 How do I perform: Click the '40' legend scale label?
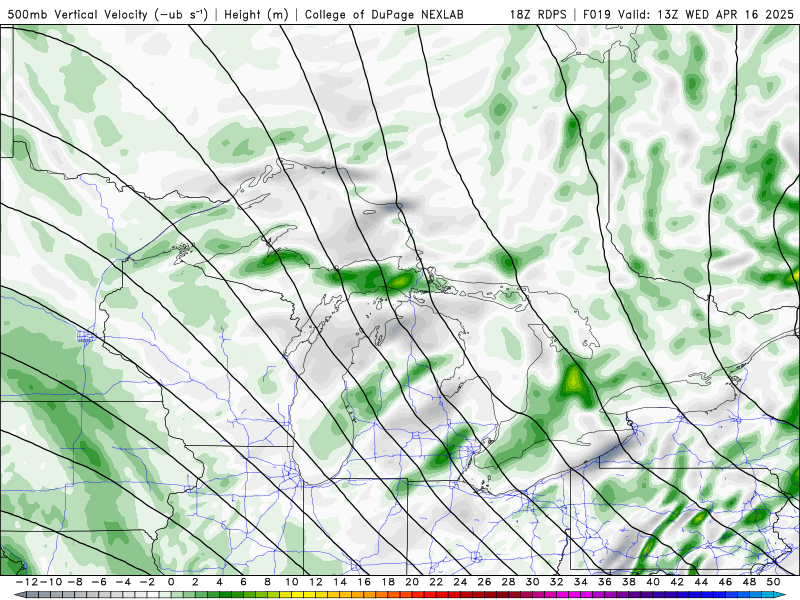pyautogui.click(x=653, y=582)
